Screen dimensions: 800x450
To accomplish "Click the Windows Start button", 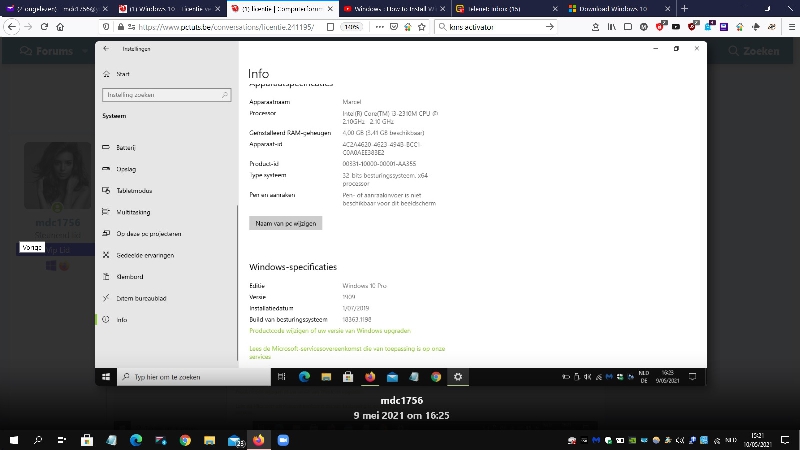I will pos(13,440).
